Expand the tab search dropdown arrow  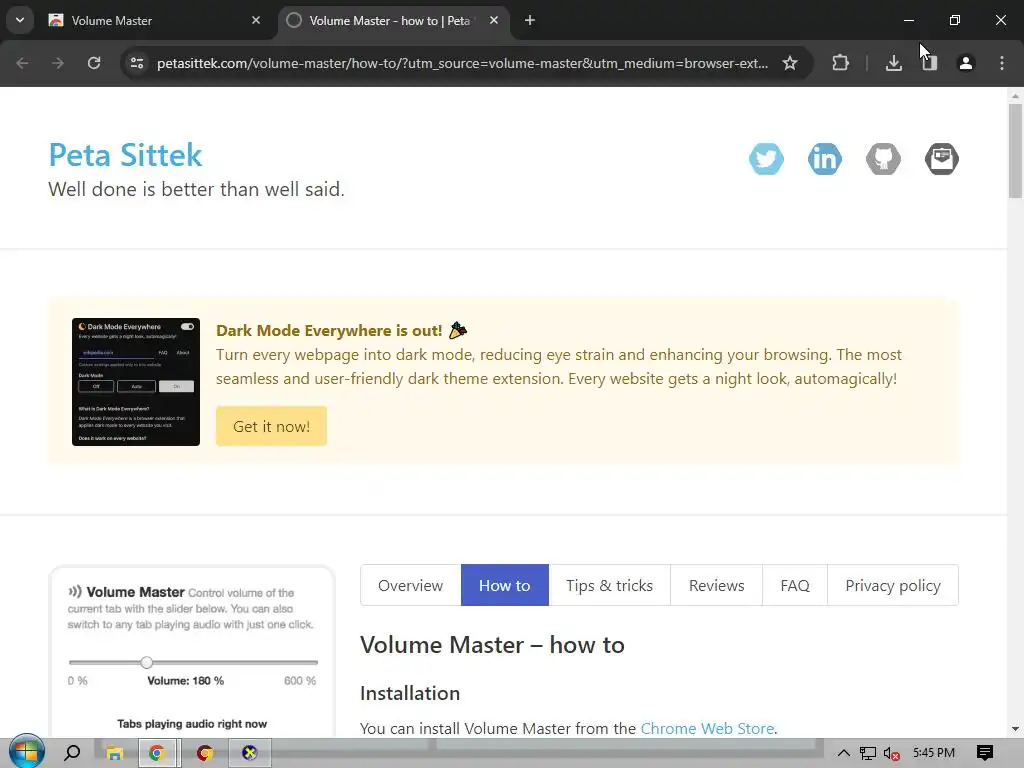point(20,20)
